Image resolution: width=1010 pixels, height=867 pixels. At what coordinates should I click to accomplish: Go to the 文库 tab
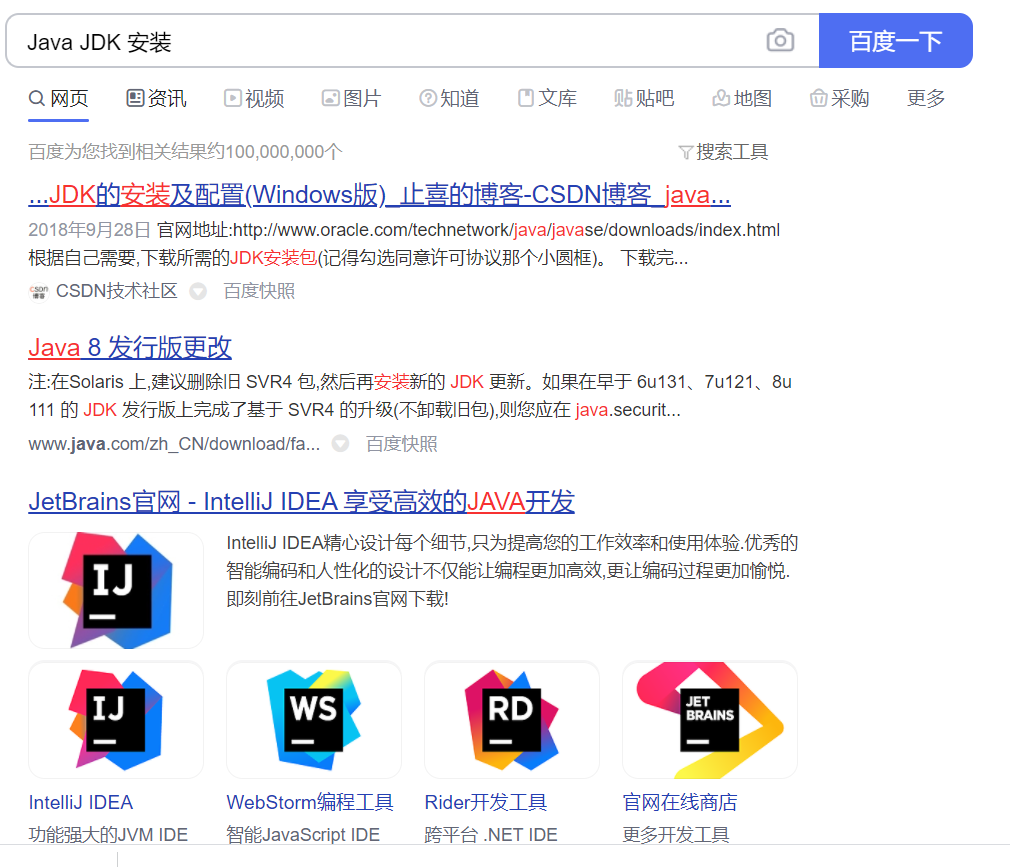tap(548, 99)
